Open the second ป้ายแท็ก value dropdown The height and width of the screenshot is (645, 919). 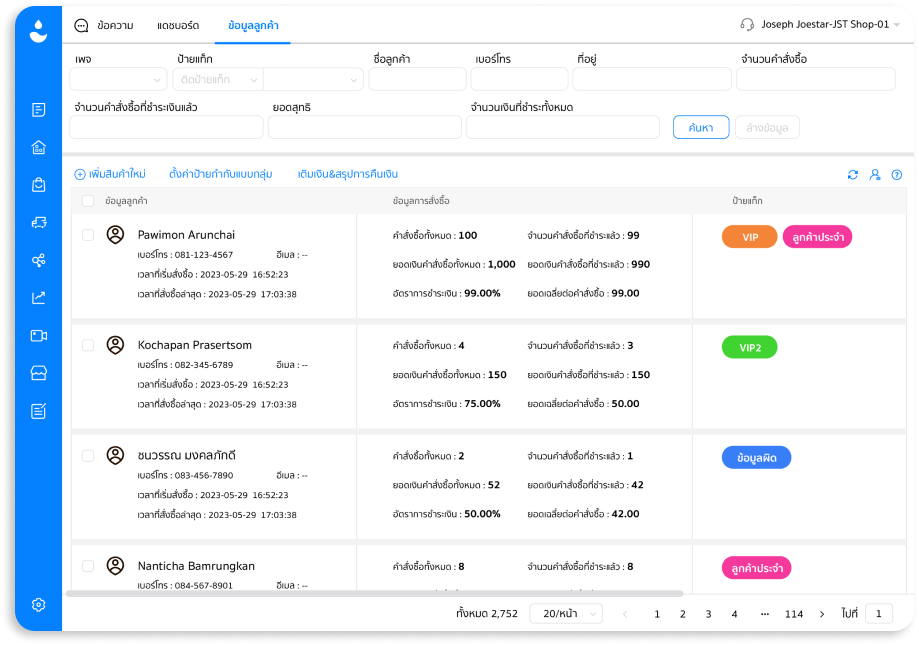coord(313,79)
